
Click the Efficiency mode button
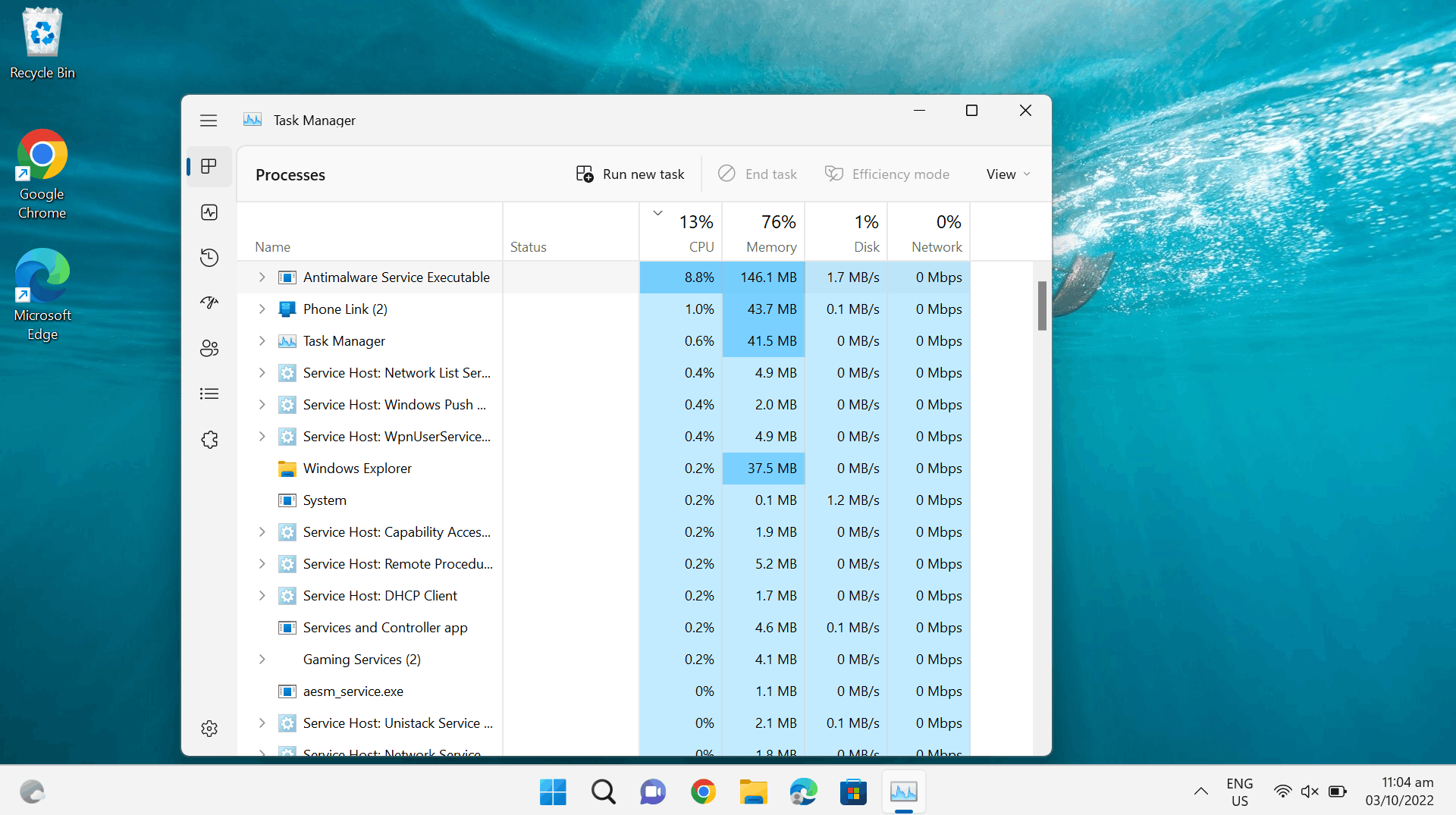[887, 174]
